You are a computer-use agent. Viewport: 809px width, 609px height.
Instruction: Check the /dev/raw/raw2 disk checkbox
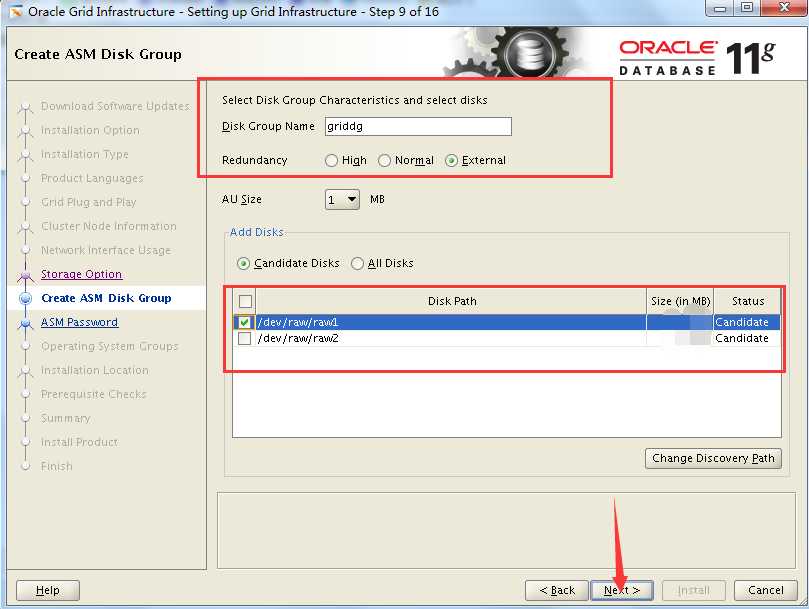[245, 339]
